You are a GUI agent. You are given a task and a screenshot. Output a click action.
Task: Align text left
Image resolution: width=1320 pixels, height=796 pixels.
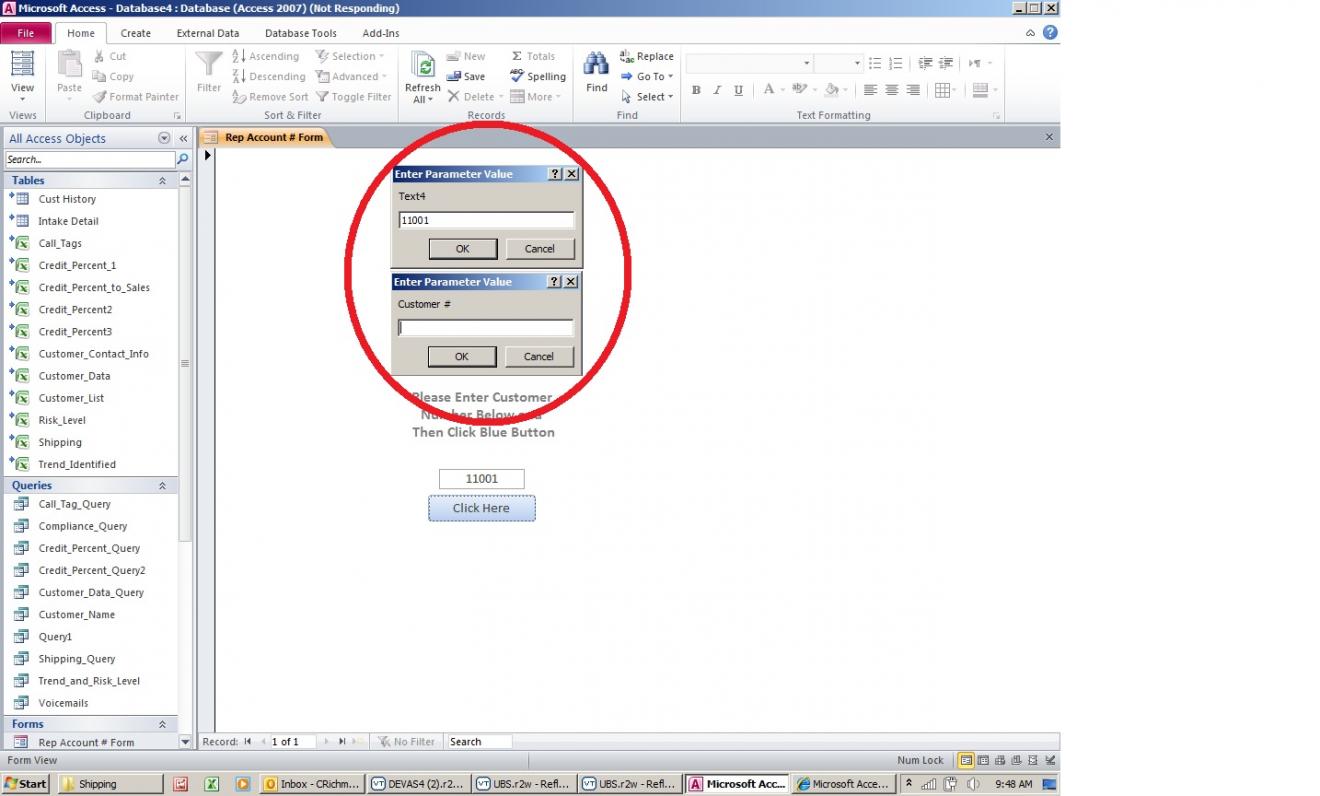(870, 90)
